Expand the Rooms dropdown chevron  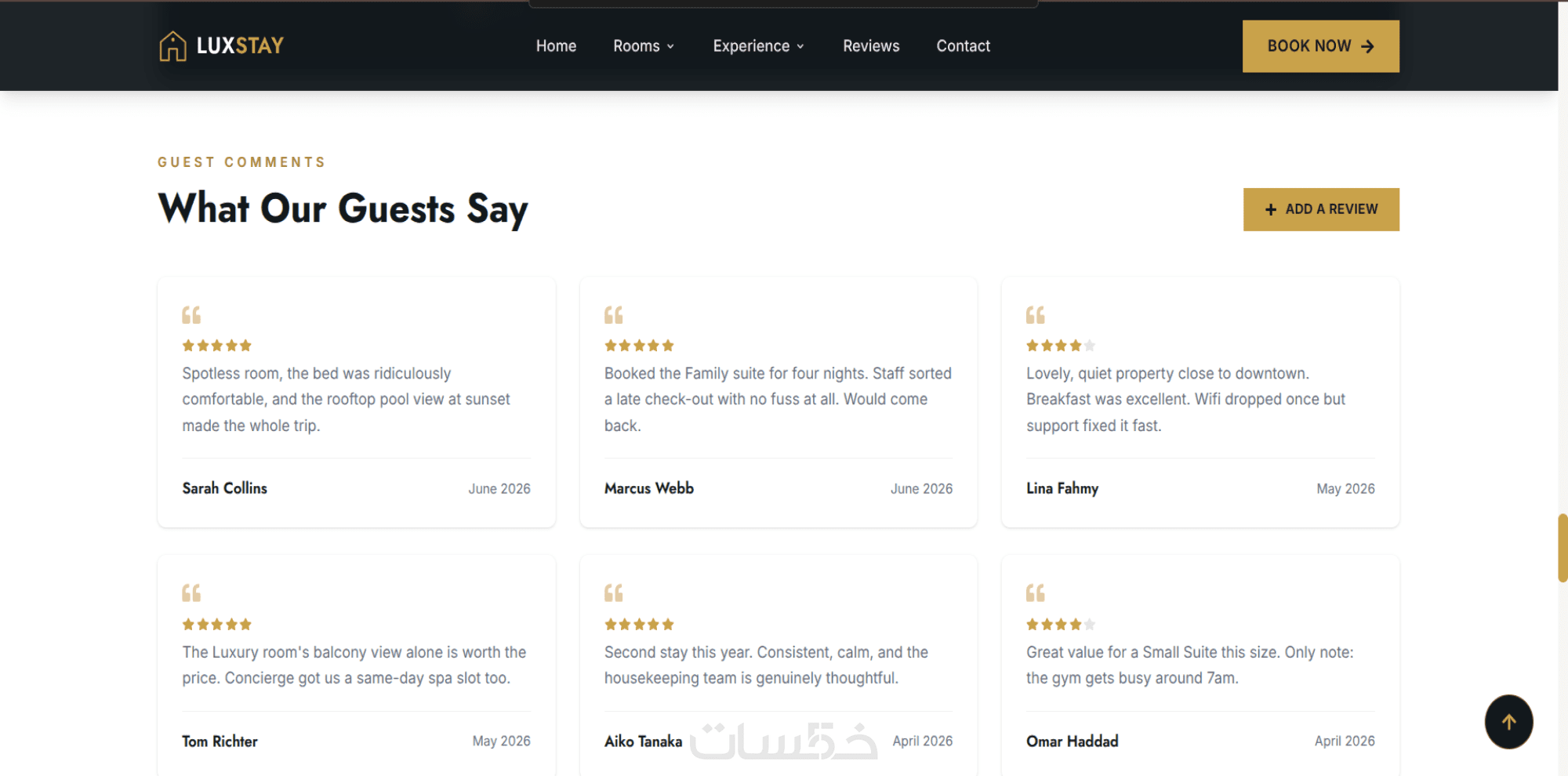coord(670,46)
